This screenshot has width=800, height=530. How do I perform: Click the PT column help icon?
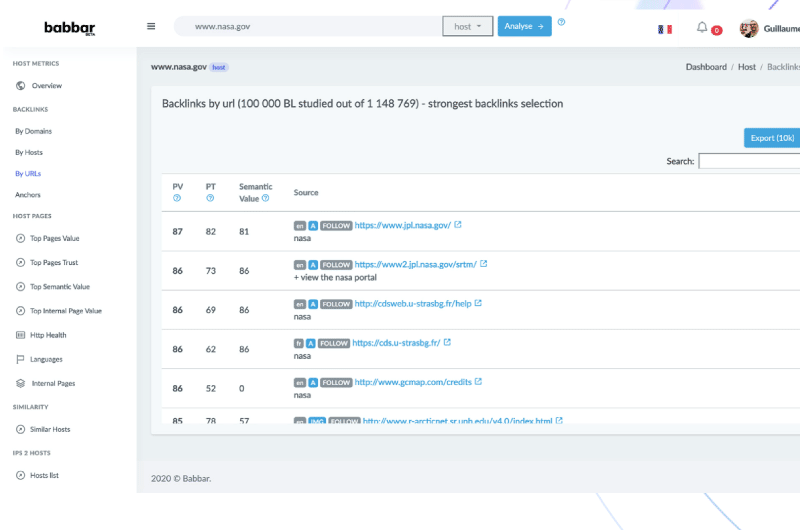point(210,198)
